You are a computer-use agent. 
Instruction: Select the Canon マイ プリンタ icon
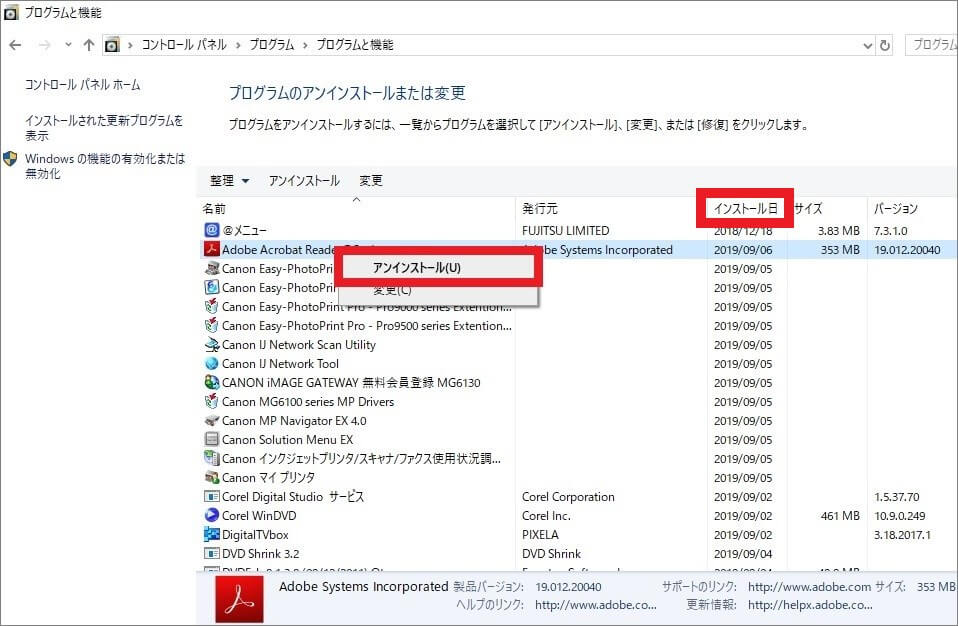pyautogui.click(x=211, y=478)
